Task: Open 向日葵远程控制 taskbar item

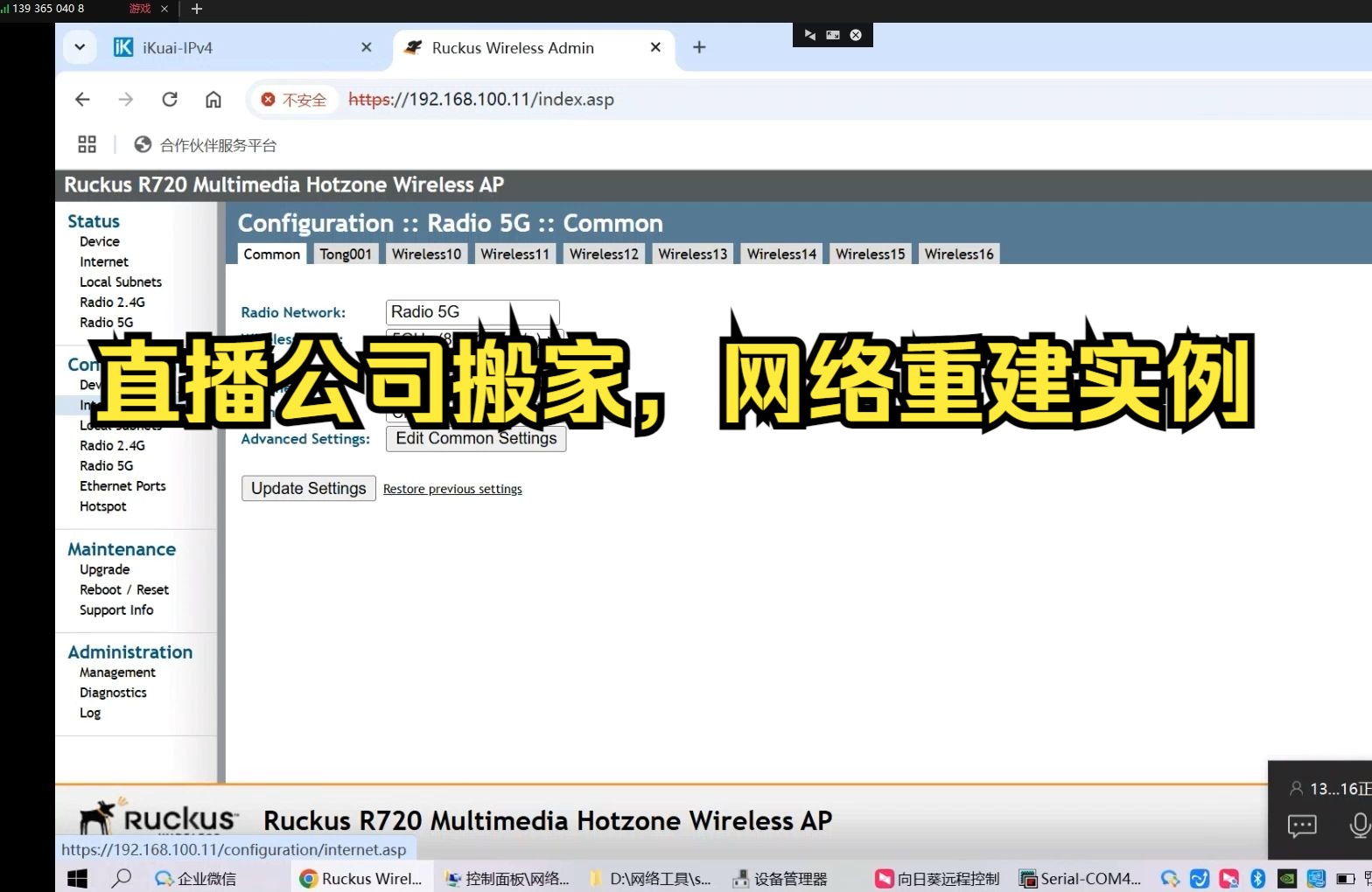Action: 937,879
